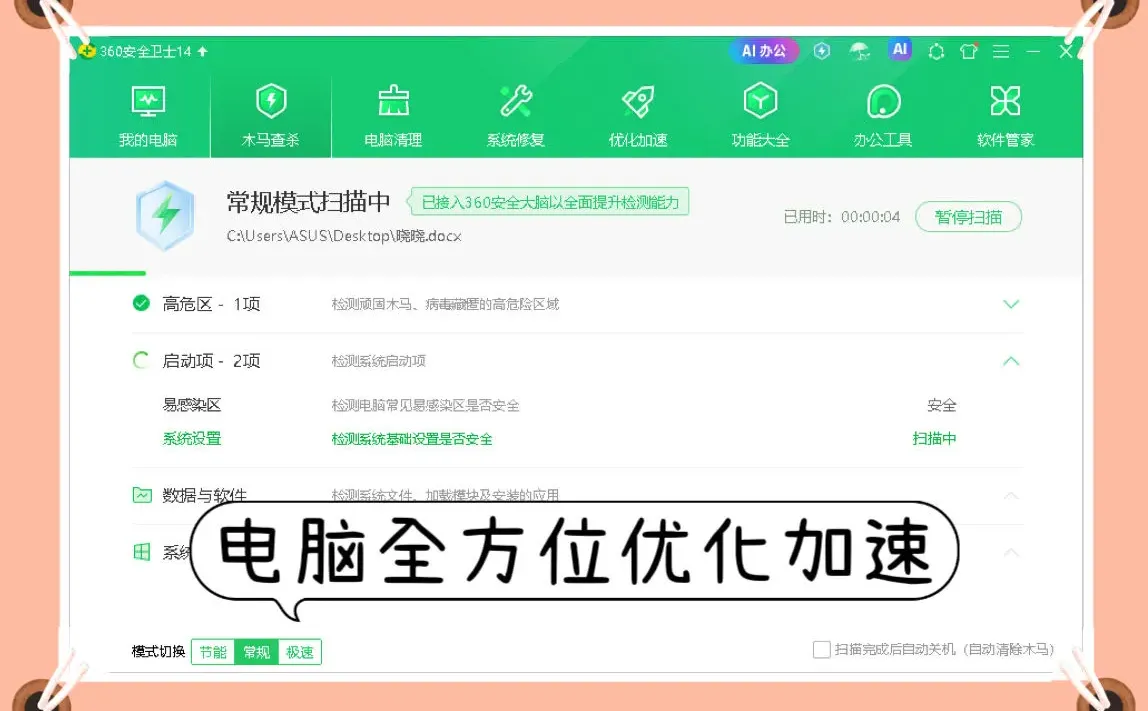Viewport: 1148px width, 711px height.
Task: Switch to the 木马查杀 tab
Action: pos(270,115)
